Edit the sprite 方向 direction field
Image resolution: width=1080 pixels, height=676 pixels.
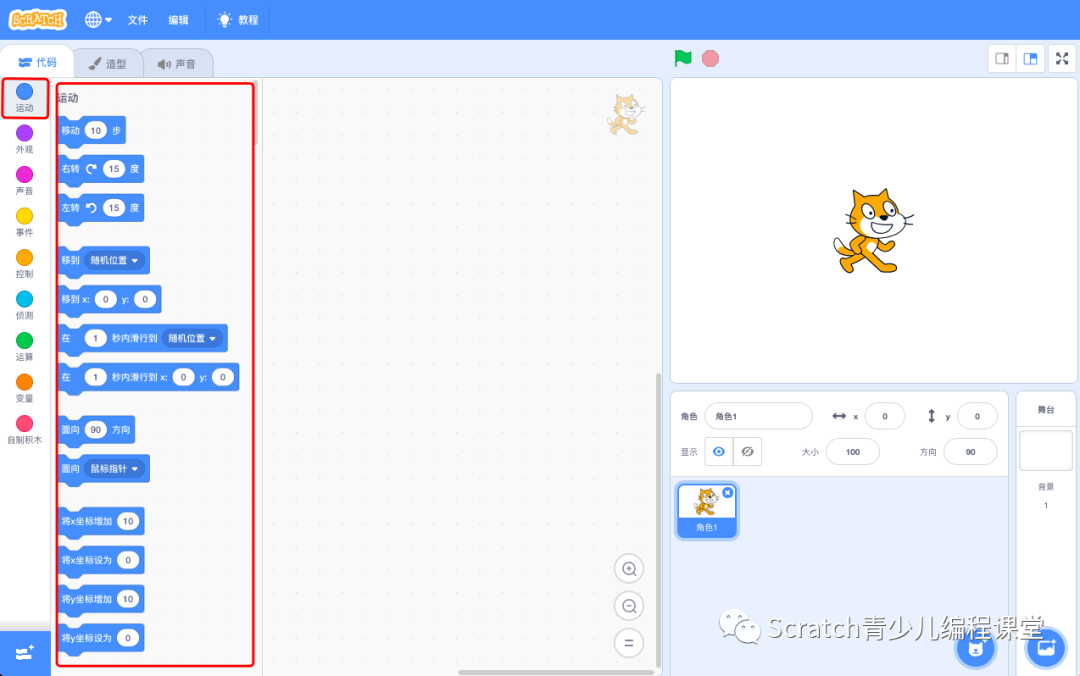970,452
